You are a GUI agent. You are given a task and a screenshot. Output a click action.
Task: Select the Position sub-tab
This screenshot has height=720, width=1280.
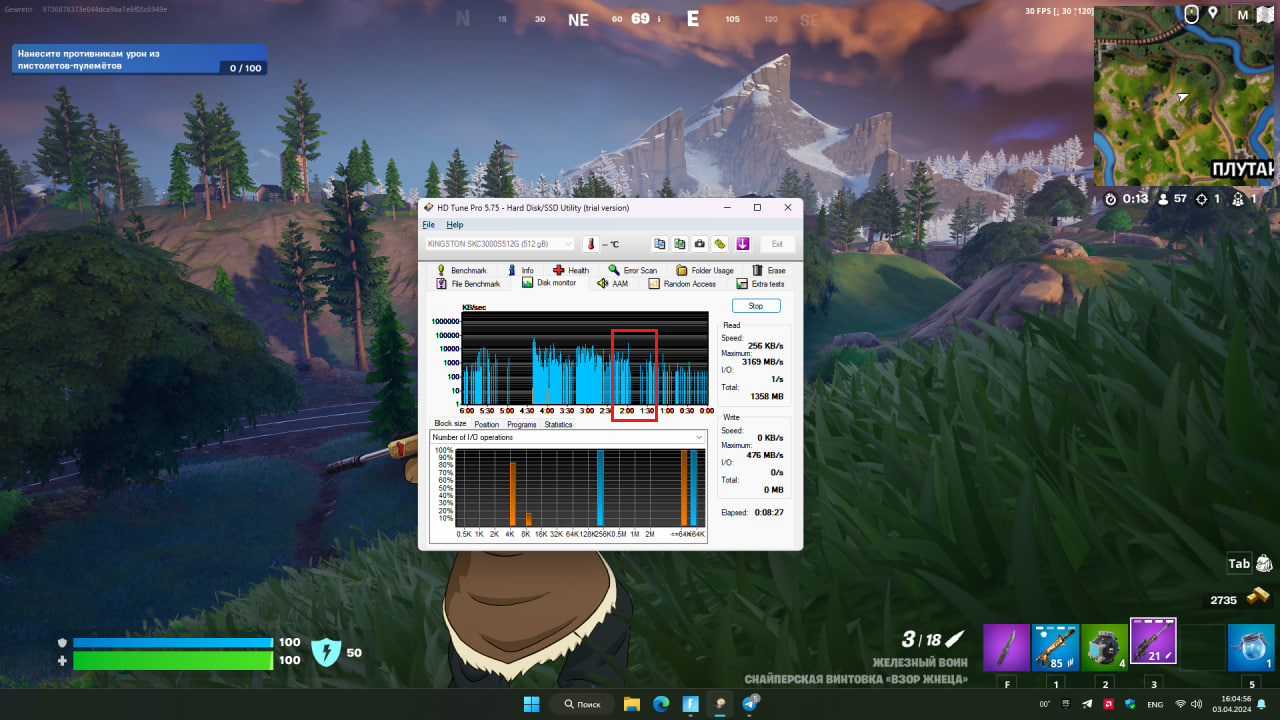click(486, 424)
